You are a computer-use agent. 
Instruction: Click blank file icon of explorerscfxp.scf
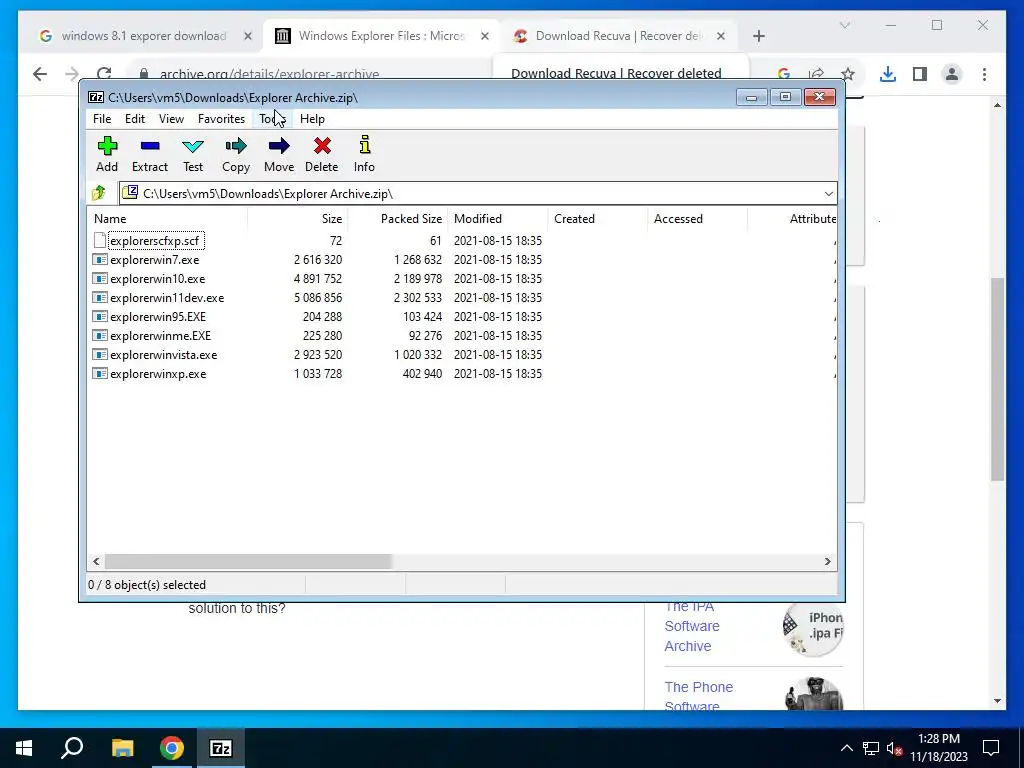coord(99,240)
